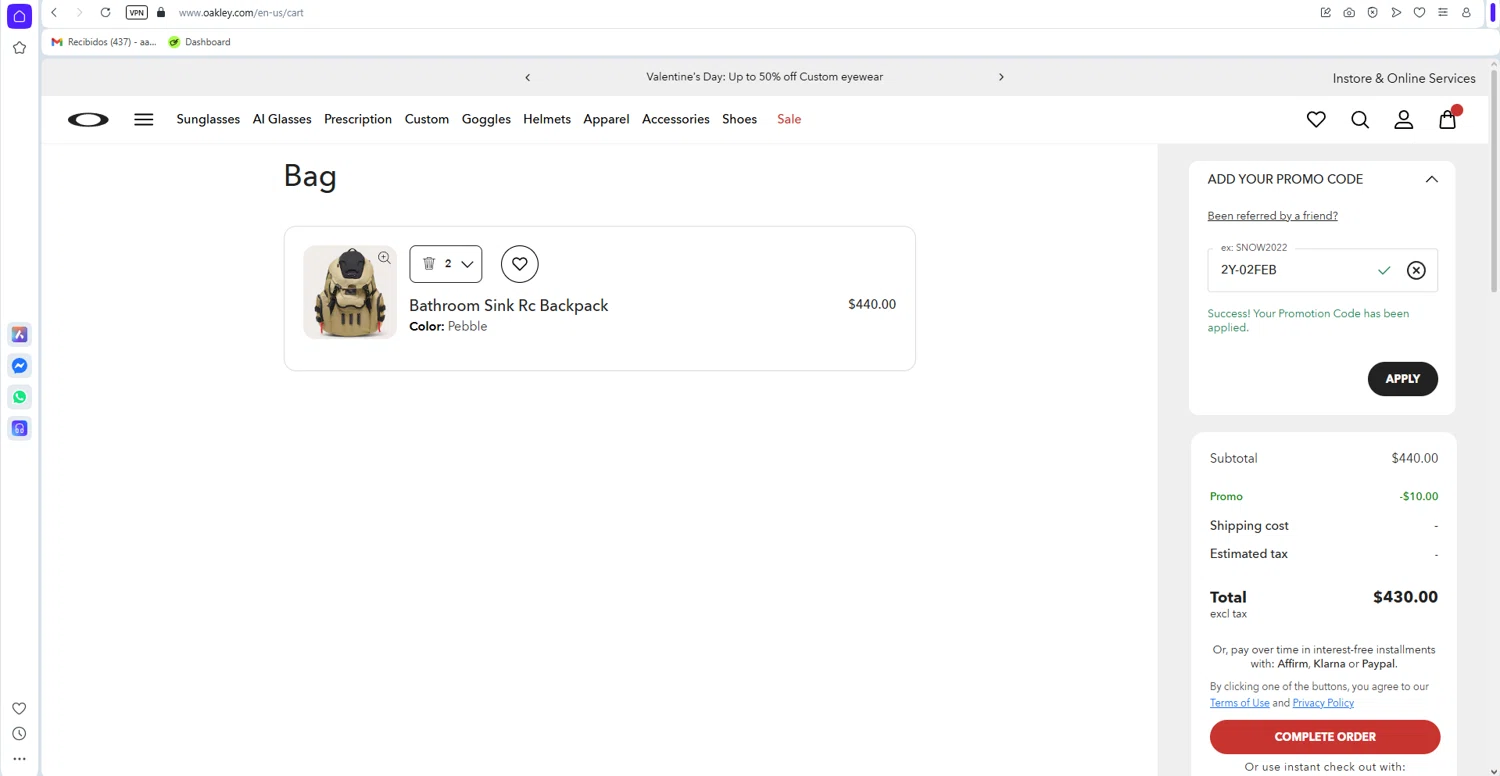Open Shoes menu
Viewport: 1500px width, 776px height.
tap(739, 119)
